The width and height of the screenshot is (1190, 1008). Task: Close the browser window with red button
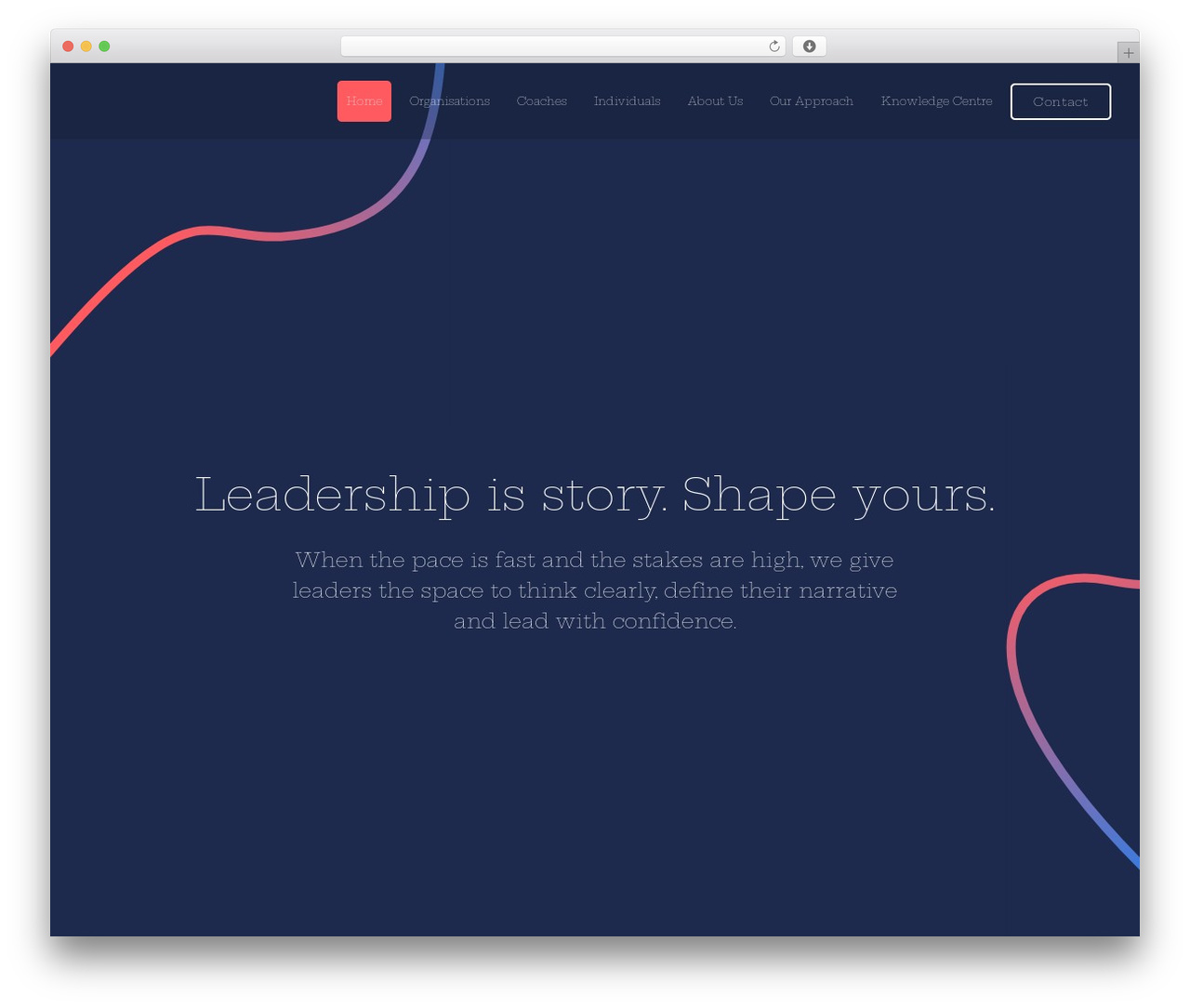(68, 46)
